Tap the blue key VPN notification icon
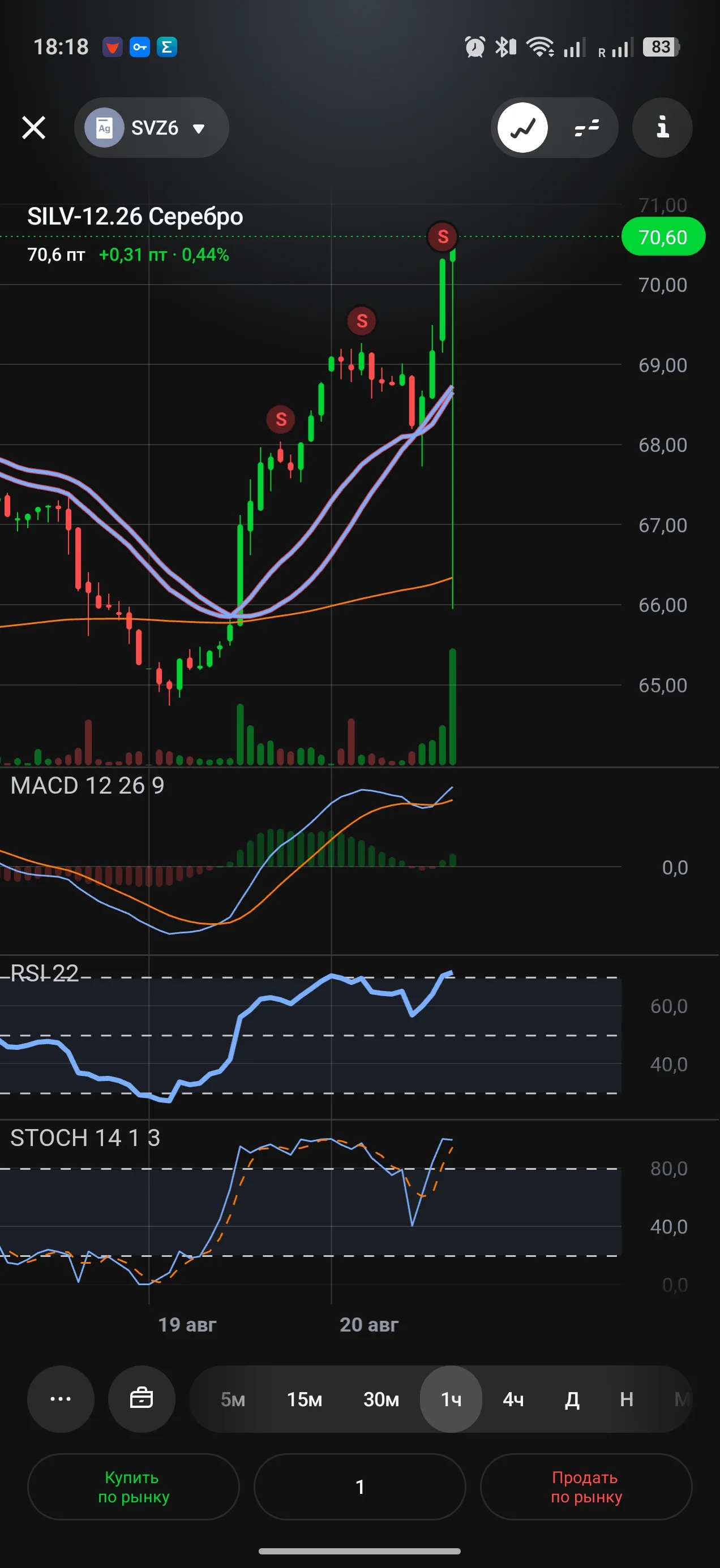Viewport: 720px width, 1568px height. (139, 47)
